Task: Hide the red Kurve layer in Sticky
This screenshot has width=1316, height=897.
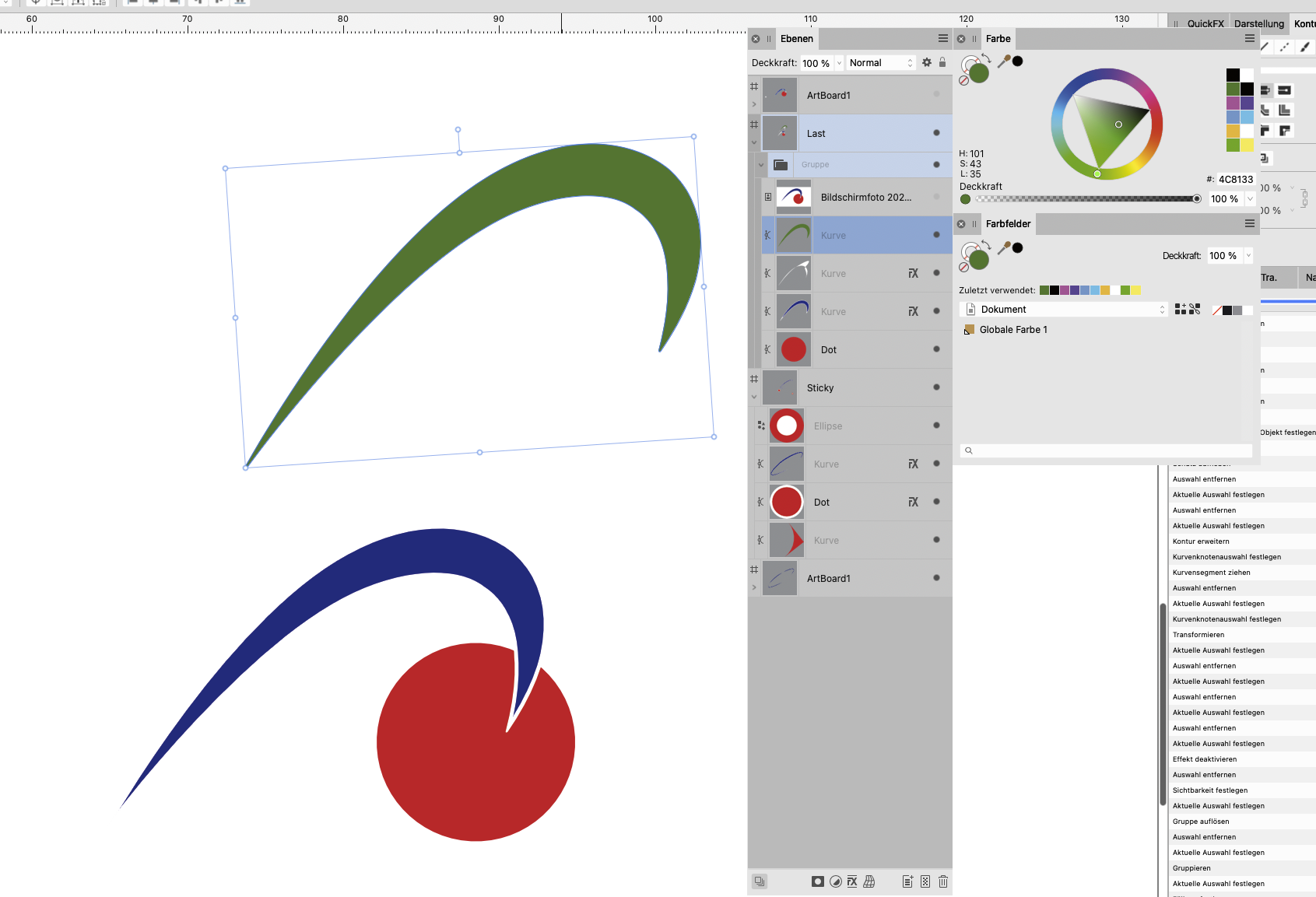Action: (x=936, y=540)
